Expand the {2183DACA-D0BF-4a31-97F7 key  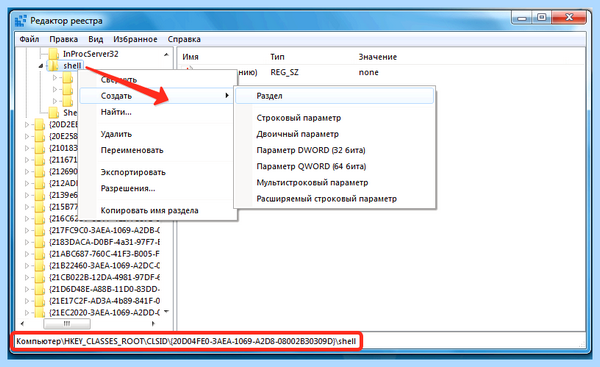pyautogui.click(x=27, y=242)
